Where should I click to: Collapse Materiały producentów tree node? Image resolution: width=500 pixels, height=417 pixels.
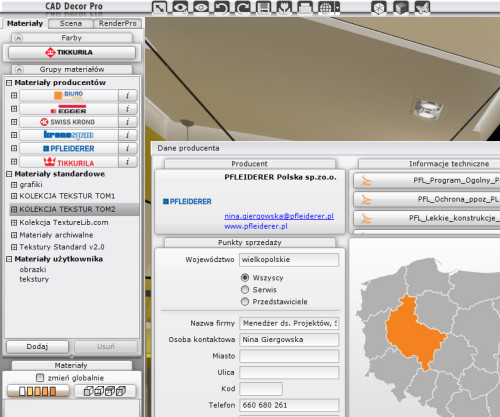[x=9, y=83]
